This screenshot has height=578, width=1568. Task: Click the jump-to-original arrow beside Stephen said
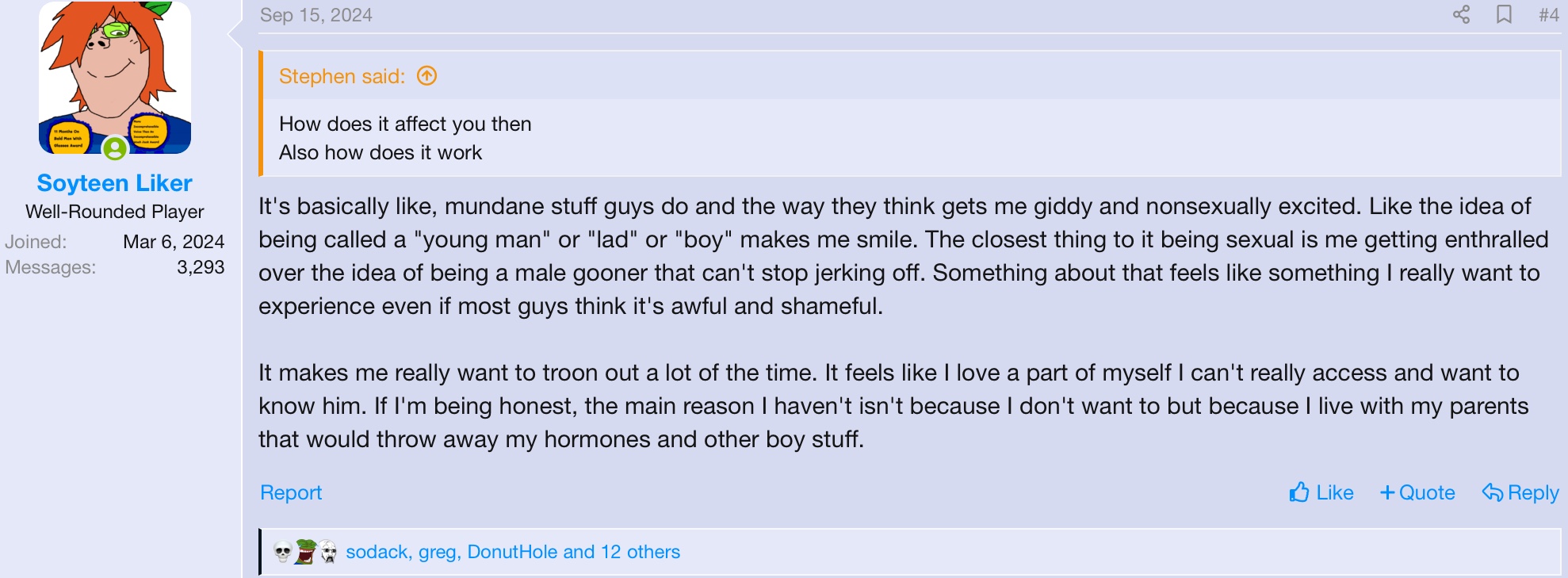[x=427, y=76]
